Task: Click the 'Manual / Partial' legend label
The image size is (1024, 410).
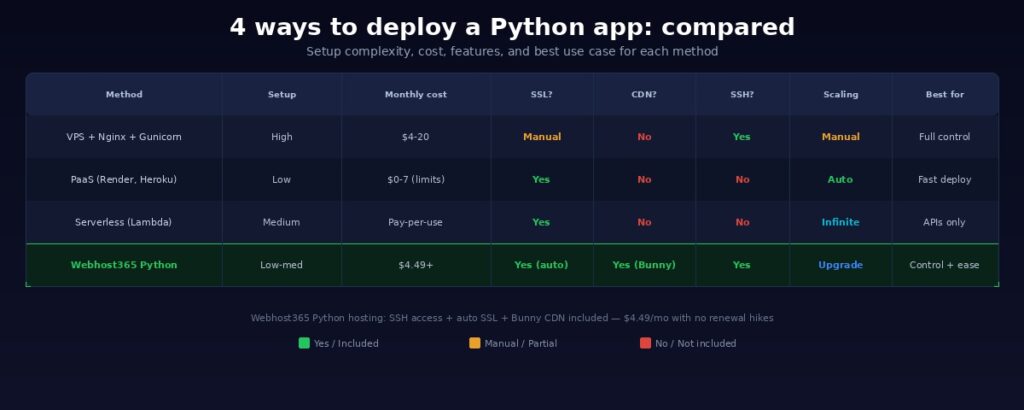Action: (x=520, y=343)
